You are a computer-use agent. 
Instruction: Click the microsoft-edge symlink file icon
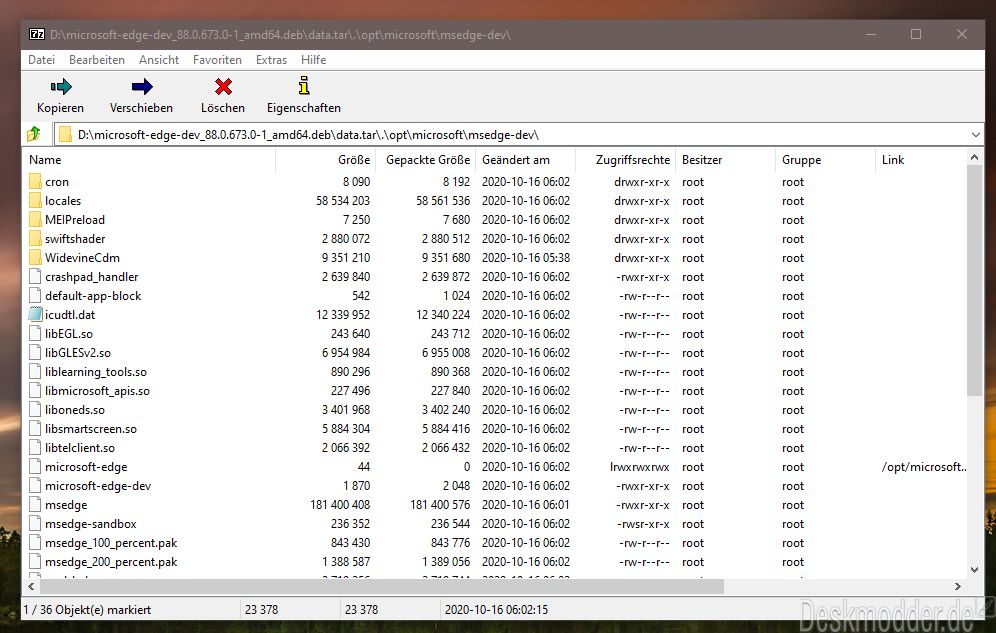click(35, 467)
